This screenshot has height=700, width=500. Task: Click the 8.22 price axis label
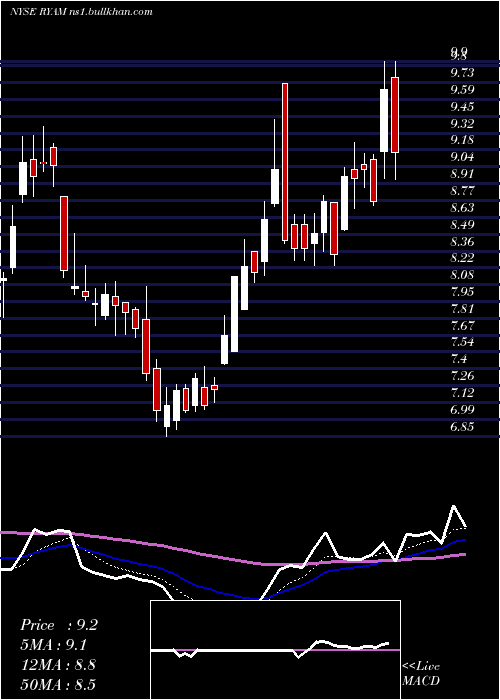tap(462, 258)
